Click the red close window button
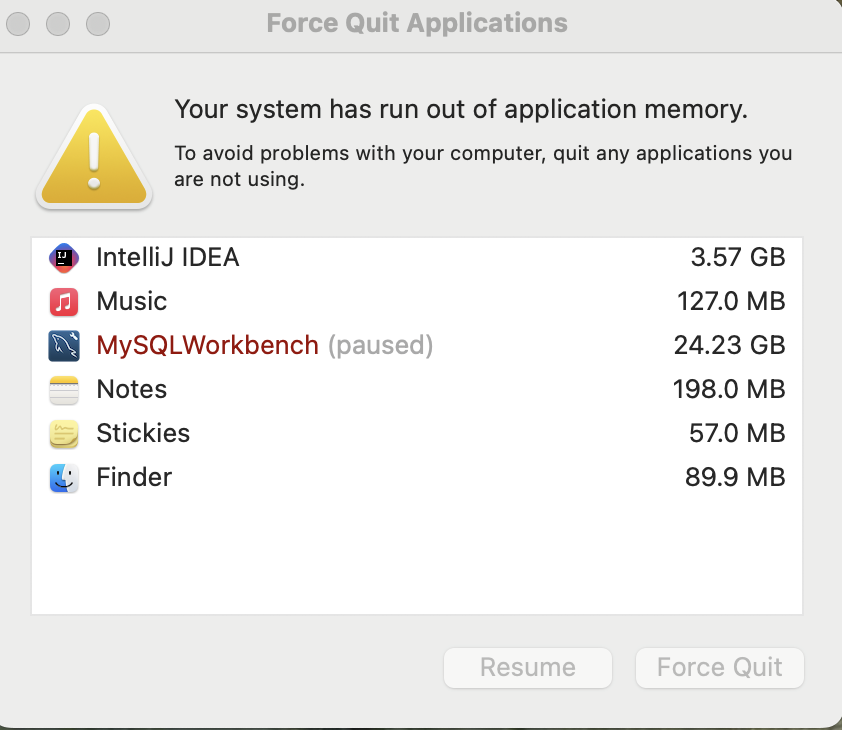 (18, 23)
